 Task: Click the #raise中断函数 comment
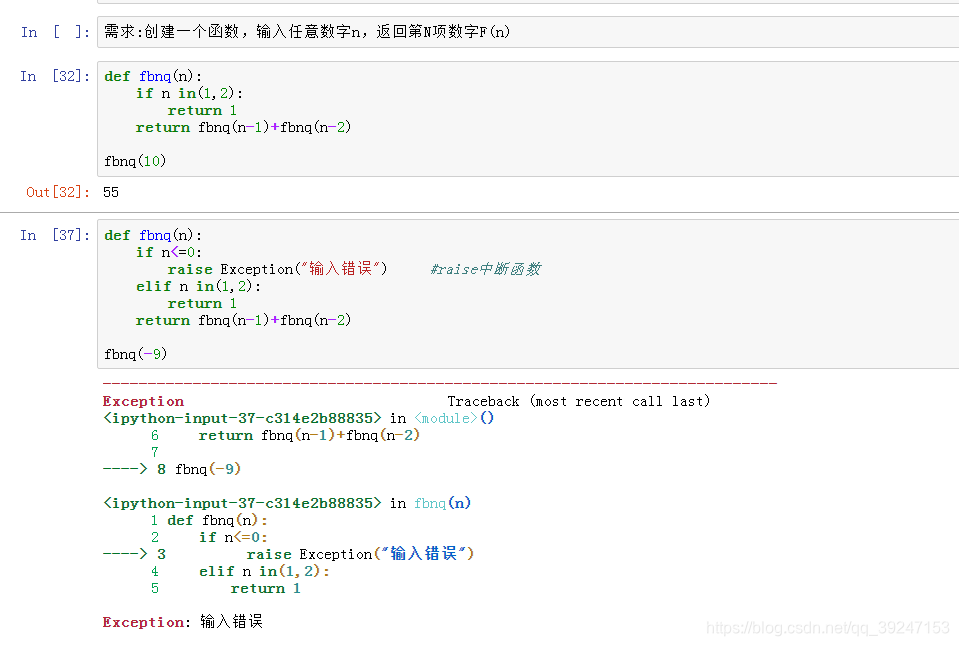click(486, 269)
